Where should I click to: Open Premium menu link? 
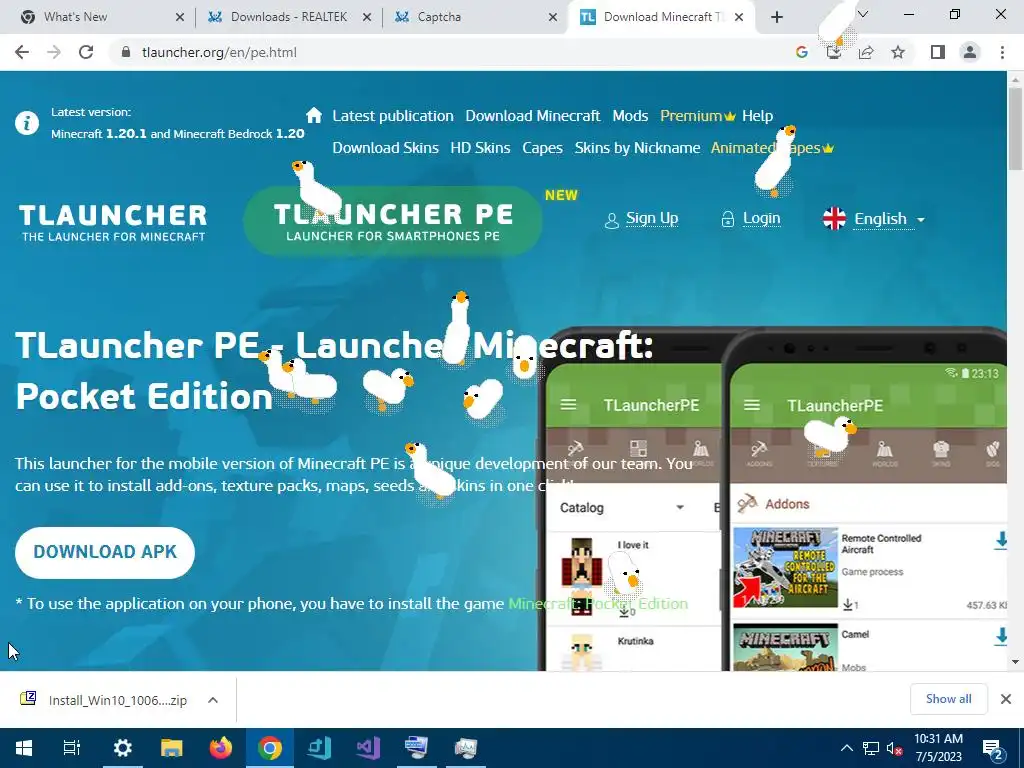(x=698, y=116)
